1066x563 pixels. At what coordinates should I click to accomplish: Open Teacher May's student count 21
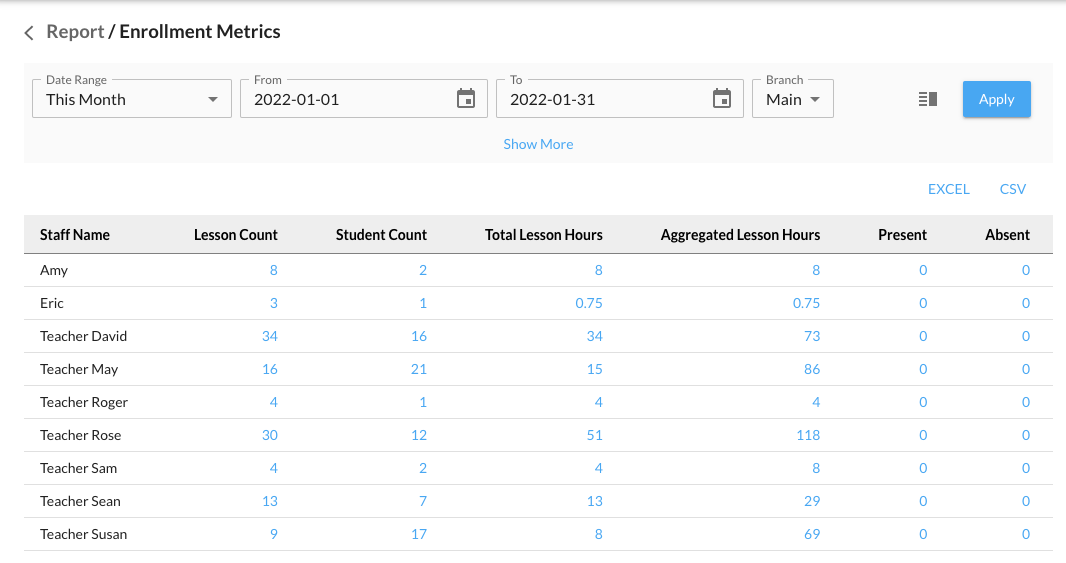click(x=418, y=369)
